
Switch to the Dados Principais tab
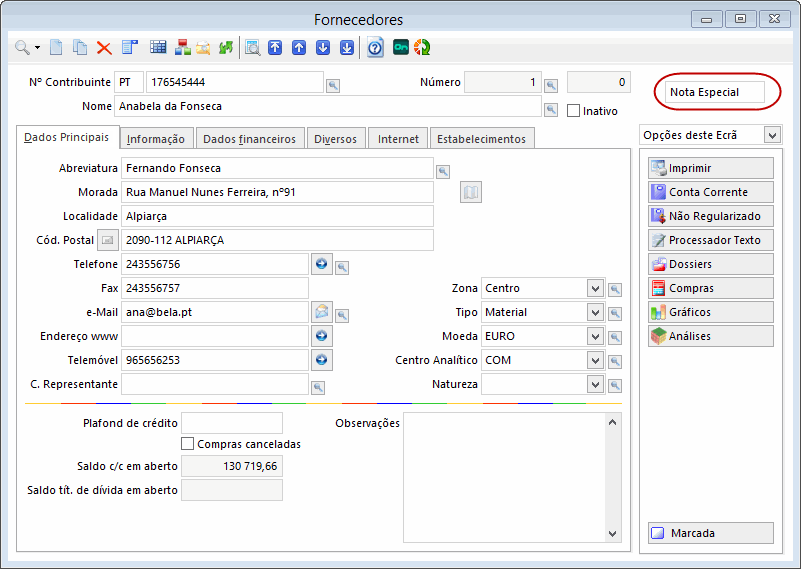click(66, 137)
